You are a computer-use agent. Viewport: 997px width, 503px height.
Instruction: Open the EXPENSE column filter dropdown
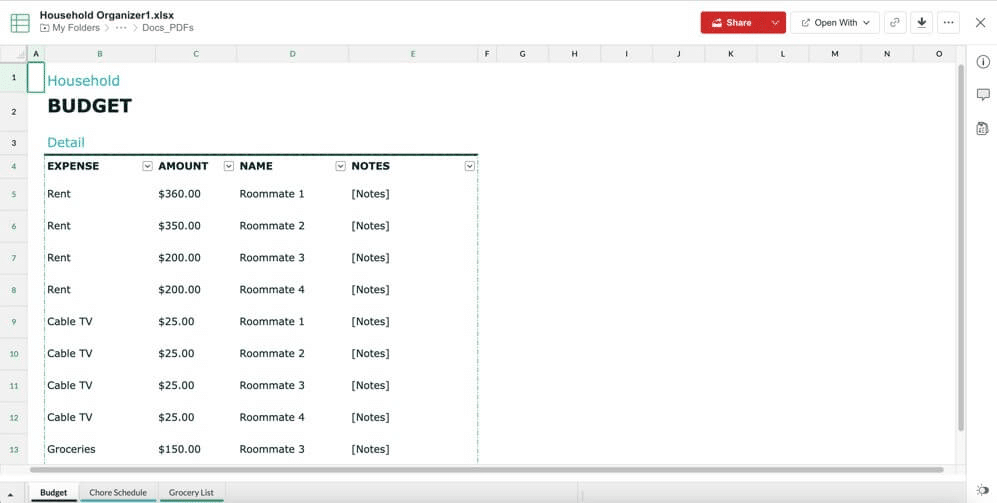pyautogui.click(x=147, y=166)
